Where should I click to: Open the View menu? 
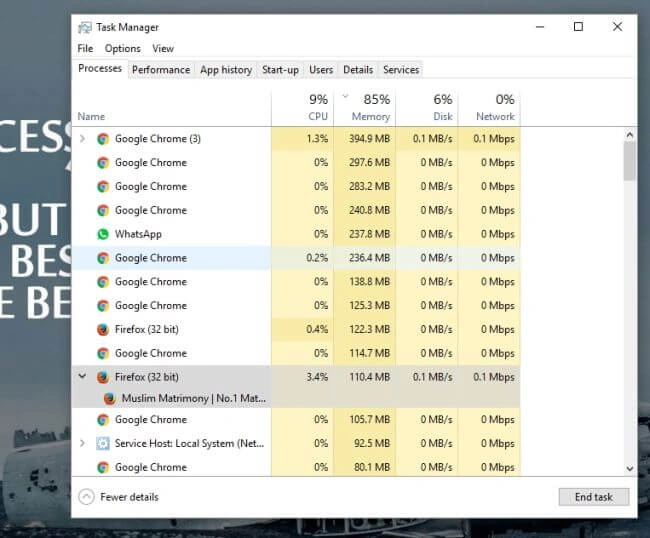[x=163, y=48]
